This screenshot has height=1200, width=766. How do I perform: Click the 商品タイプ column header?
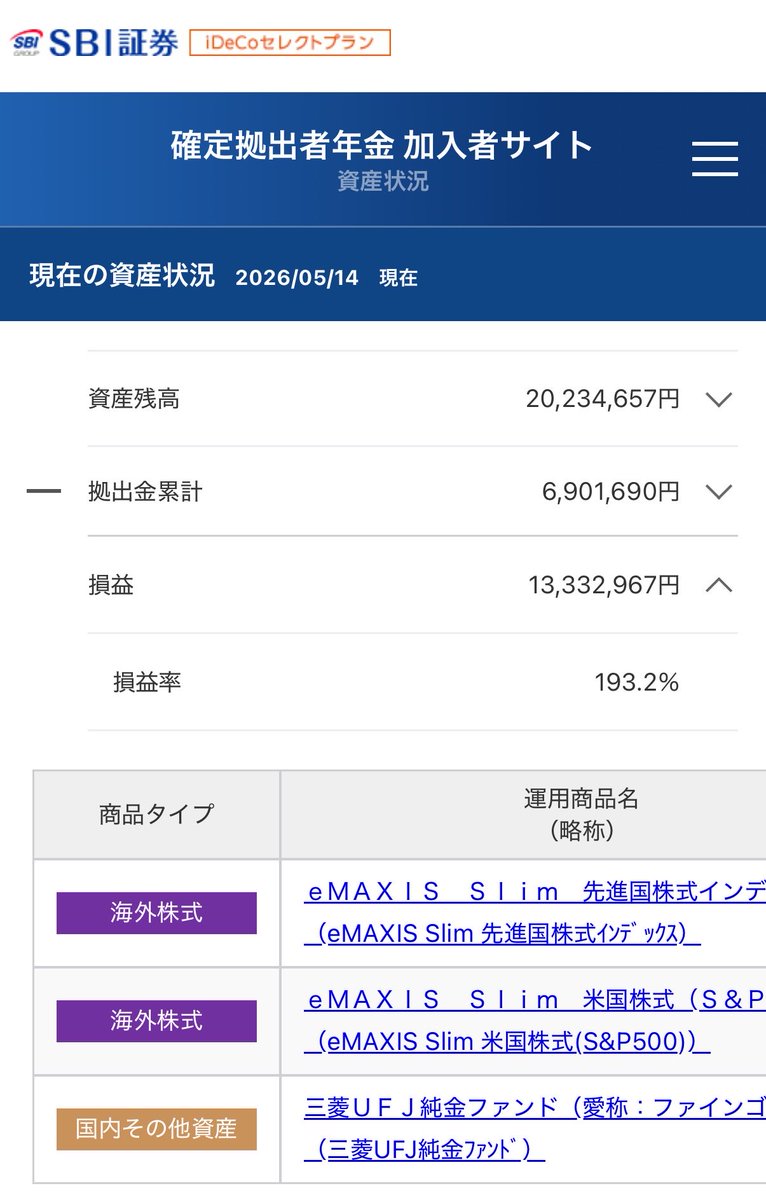[157, 814]
